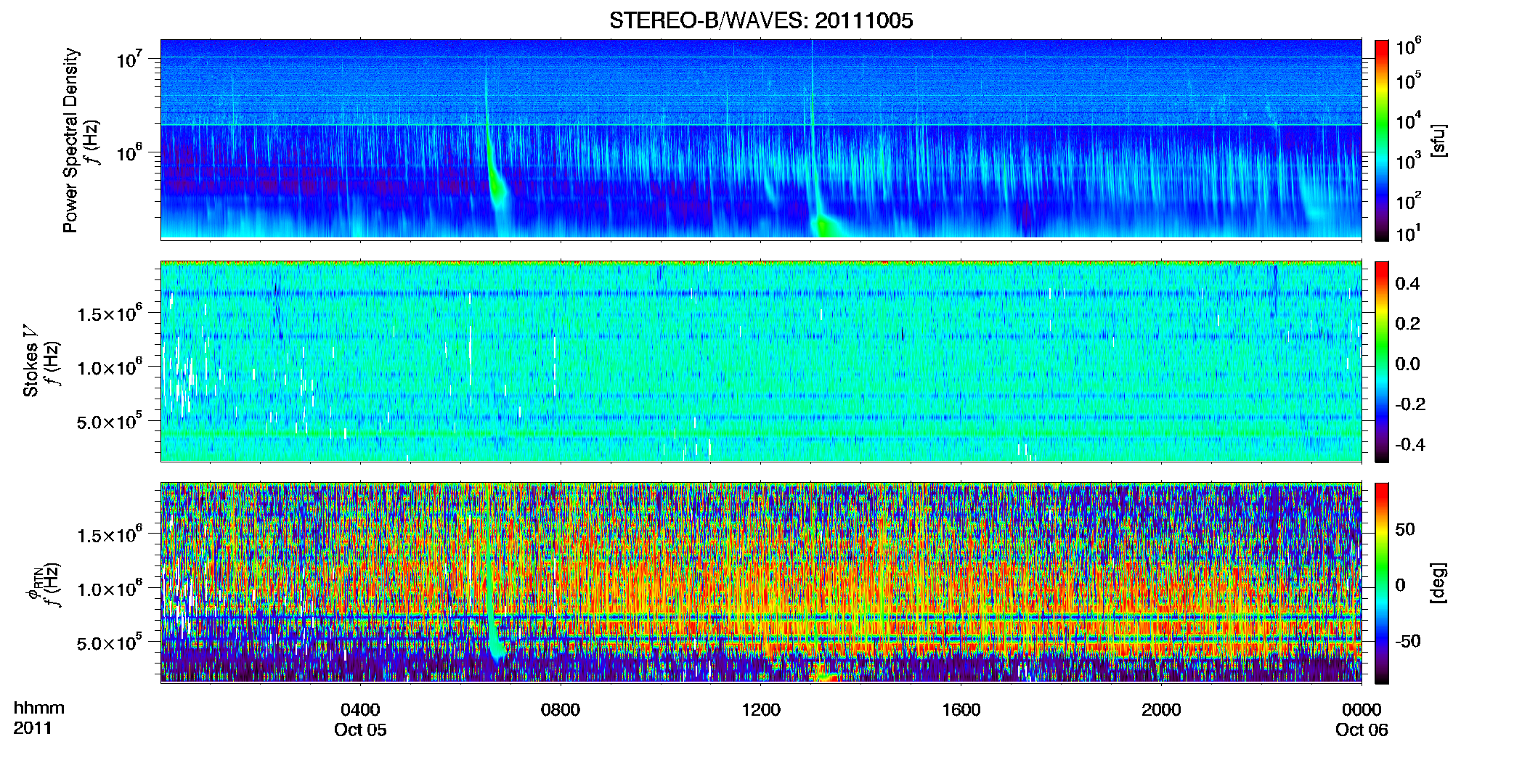Click the Stokes V color bar

coord(1382,362)
